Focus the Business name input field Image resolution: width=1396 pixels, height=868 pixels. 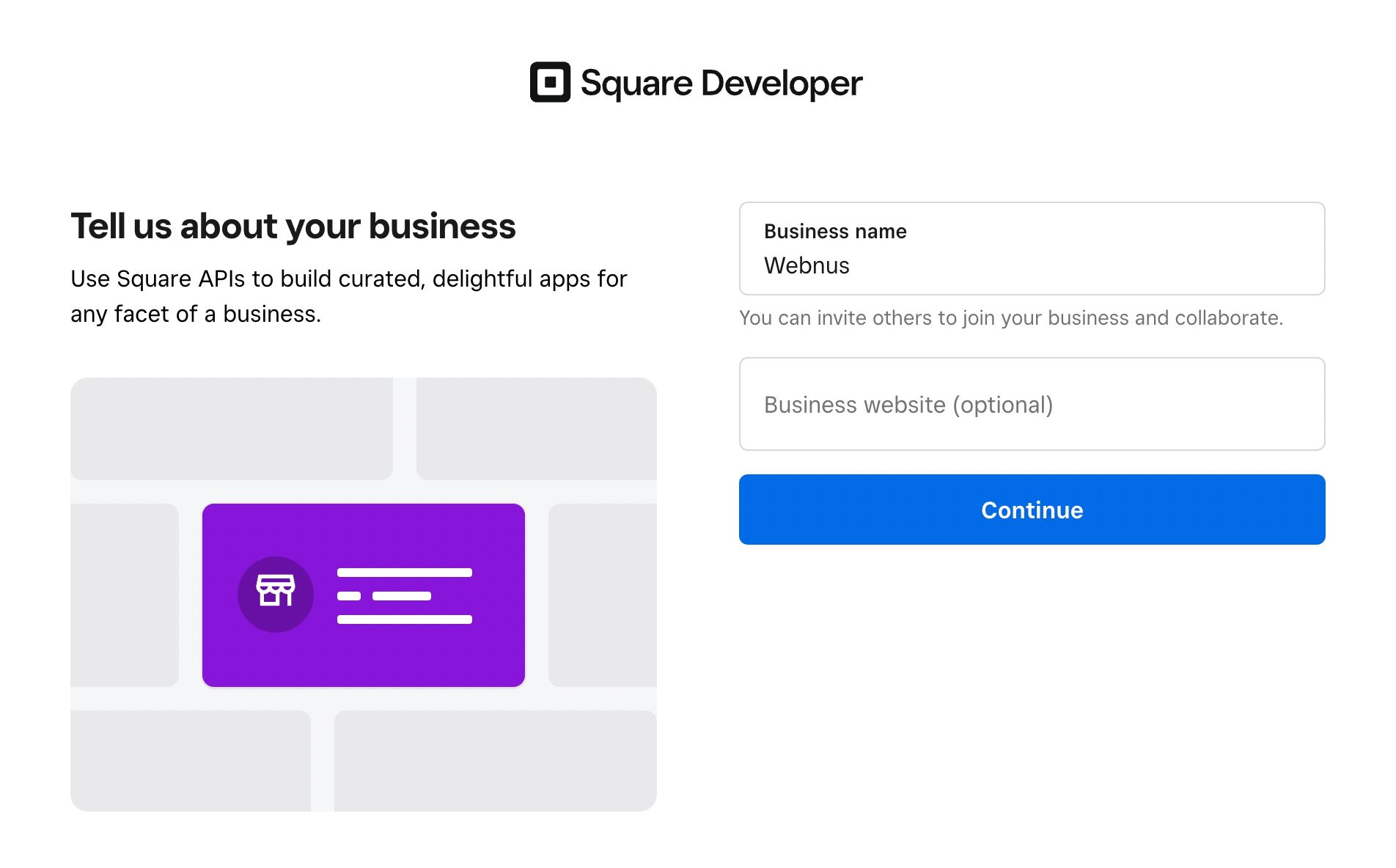tap(1031, 249)
